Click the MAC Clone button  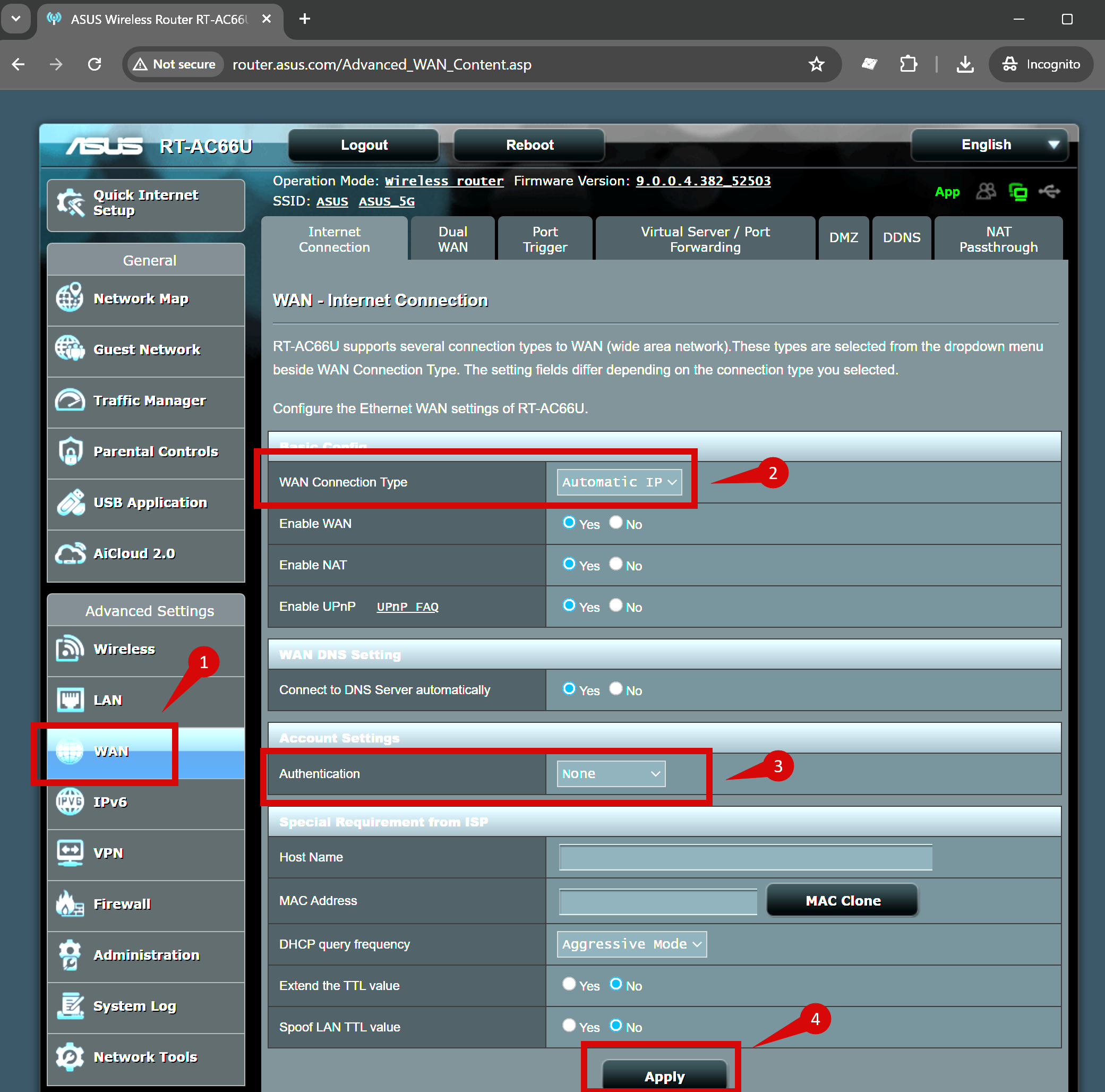[843, 900]
